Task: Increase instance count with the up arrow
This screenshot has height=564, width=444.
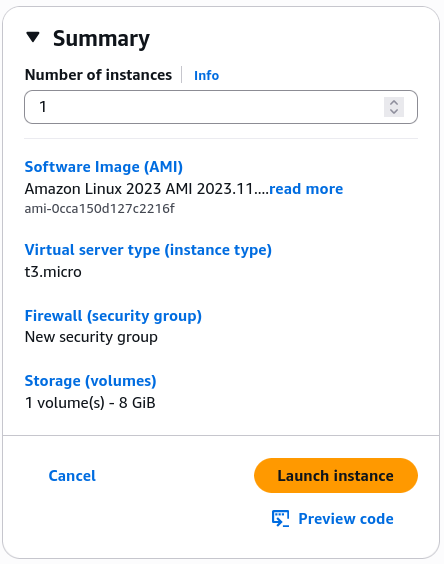Action: tap(394, 103)
